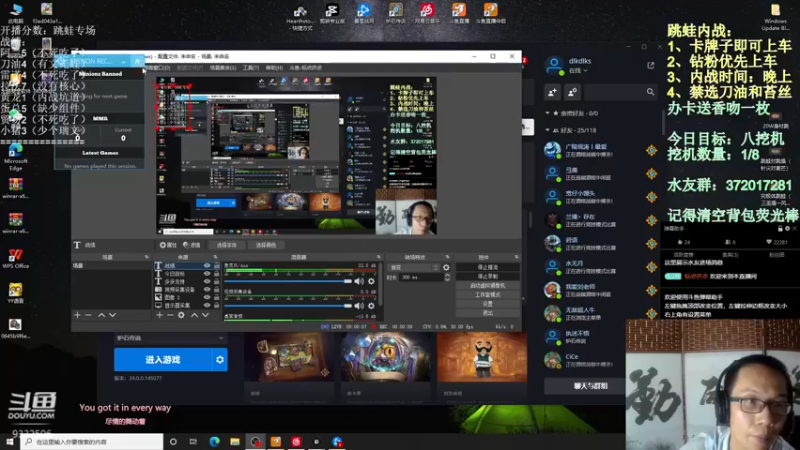Open settings gear of second mixer channel

(x=371, y=306)
